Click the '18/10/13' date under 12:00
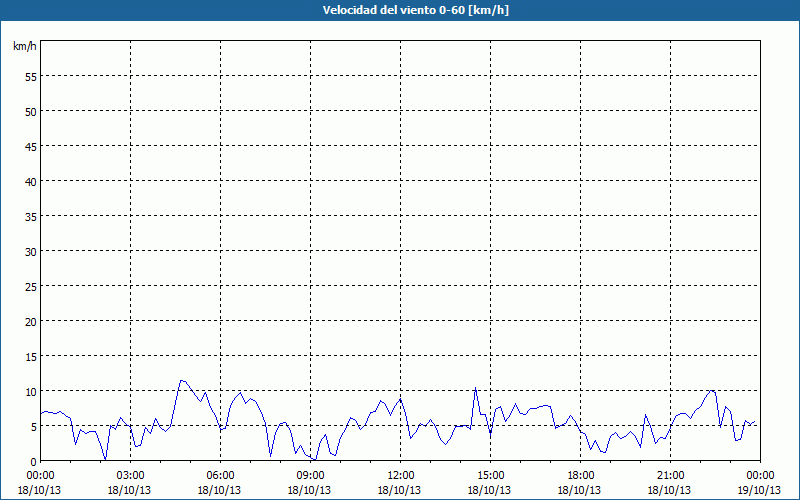This screenshot has width=800, height=500. point(399,490)
